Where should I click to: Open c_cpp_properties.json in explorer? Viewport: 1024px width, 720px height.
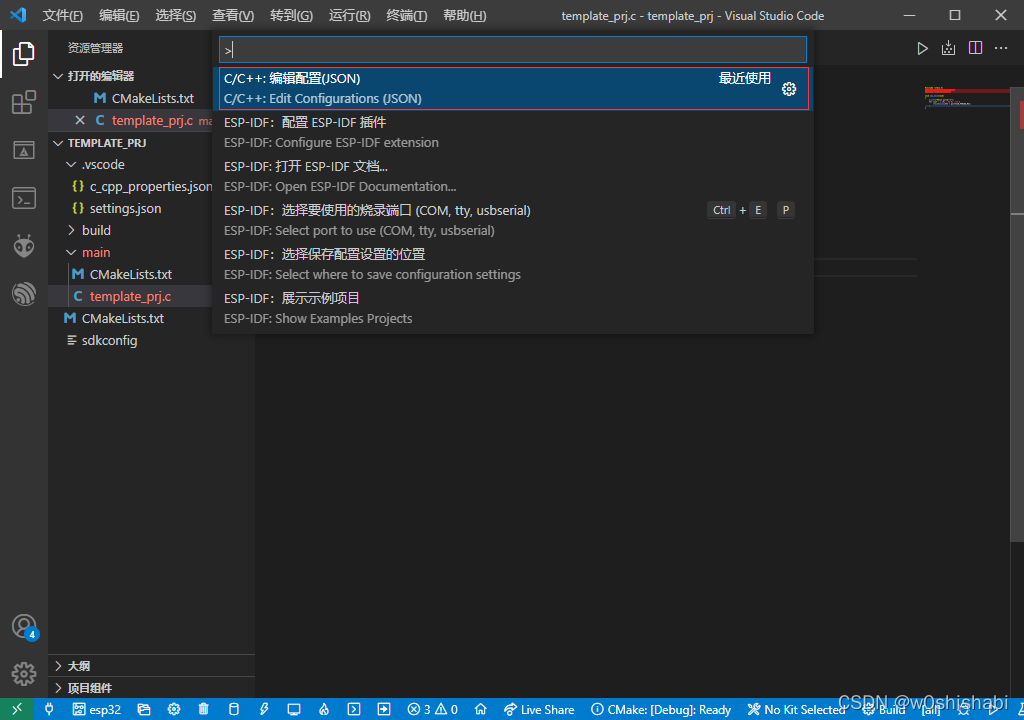click(142, 186)
